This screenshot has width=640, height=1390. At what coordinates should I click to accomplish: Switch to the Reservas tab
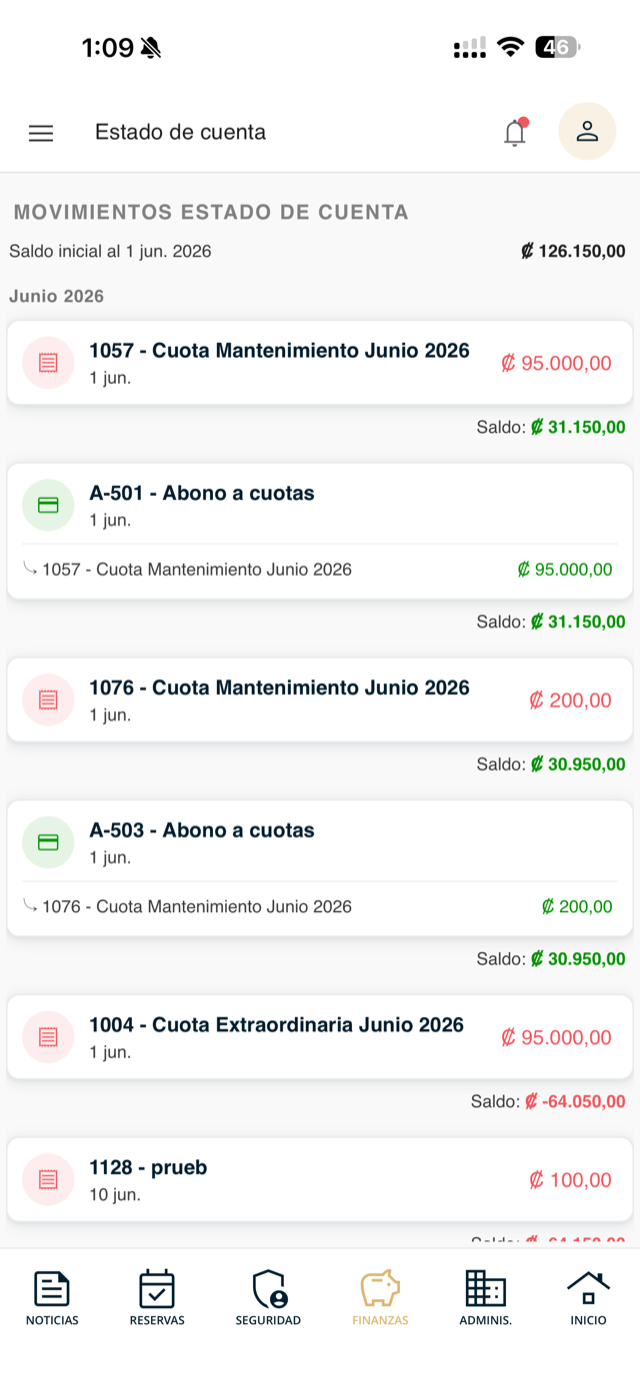(157, 1297)
